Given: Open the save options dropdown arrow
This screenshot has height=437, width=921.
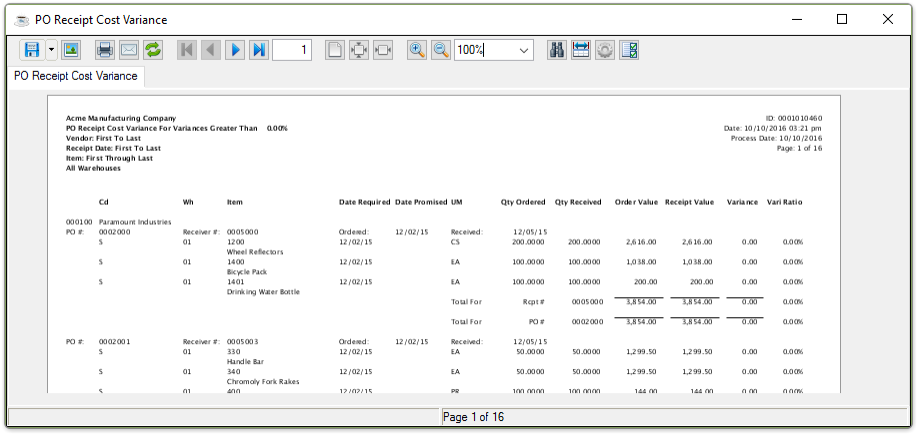Looking at the screenshot, I should (x=51, y=50).
